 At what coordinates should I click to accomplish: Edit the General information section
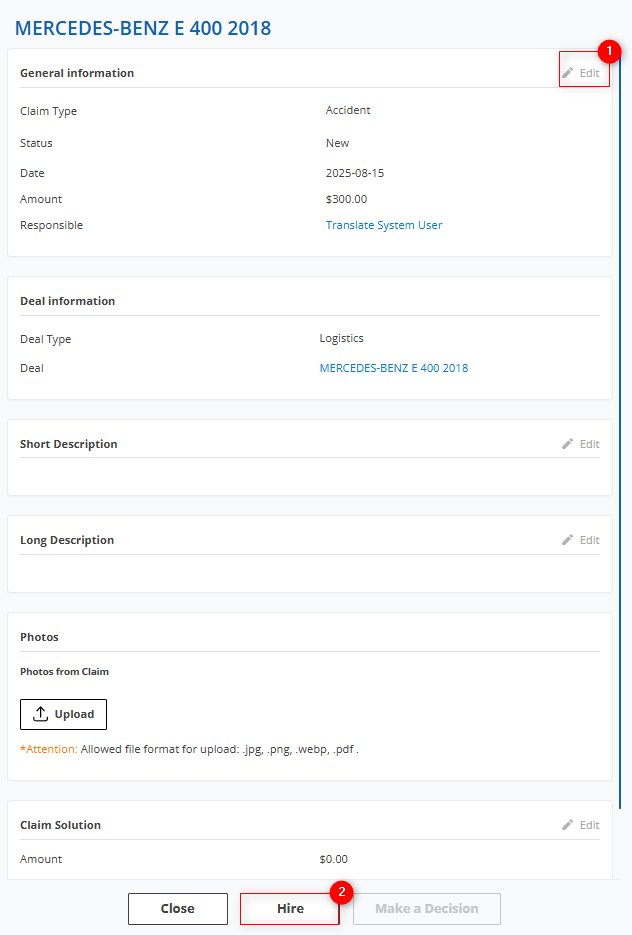coord(581,73)
